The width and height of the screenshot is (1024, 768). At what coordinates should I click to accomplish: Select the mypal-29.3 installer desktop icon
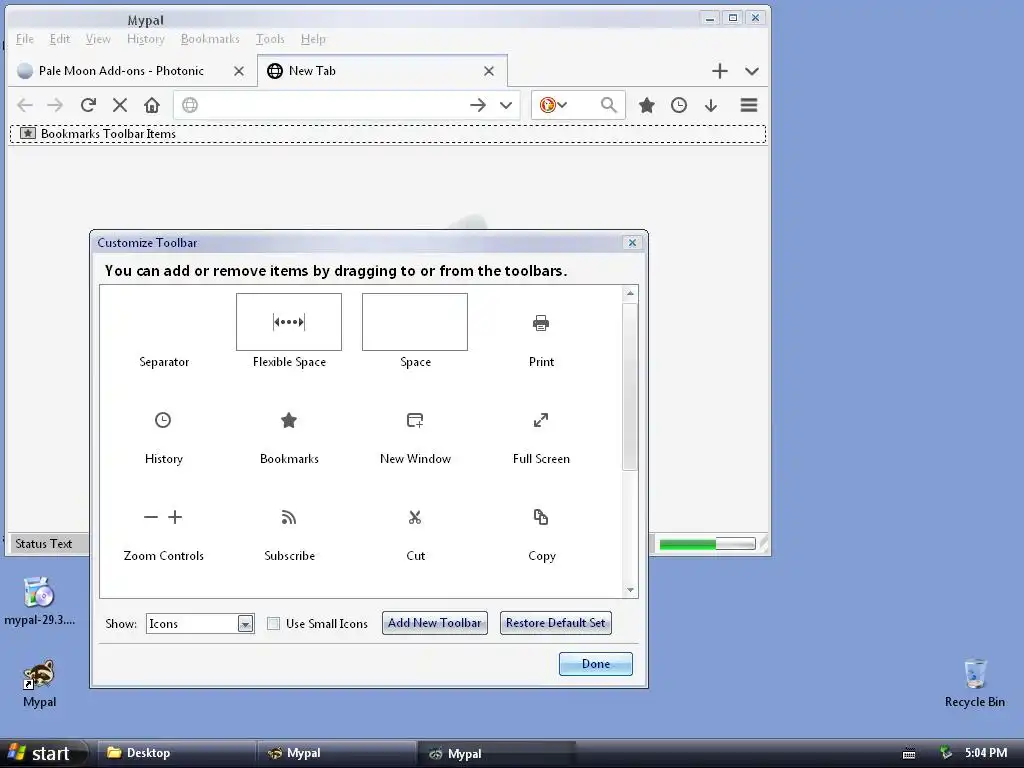pyautogui.click(x=39, y=601)
